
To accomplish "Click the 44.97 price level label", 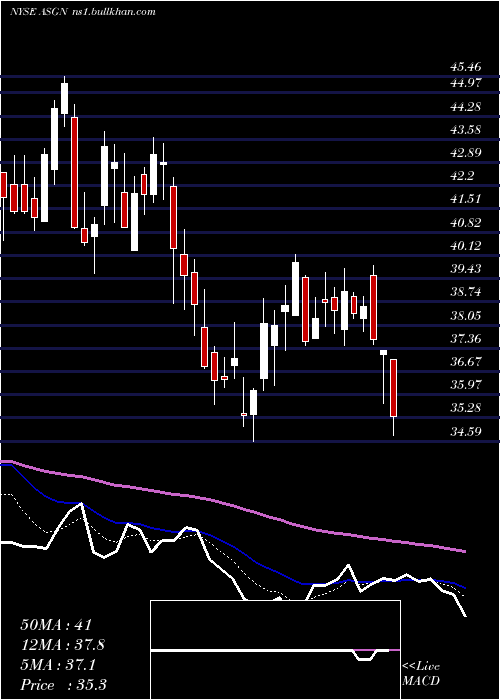I will click(466, 83).
